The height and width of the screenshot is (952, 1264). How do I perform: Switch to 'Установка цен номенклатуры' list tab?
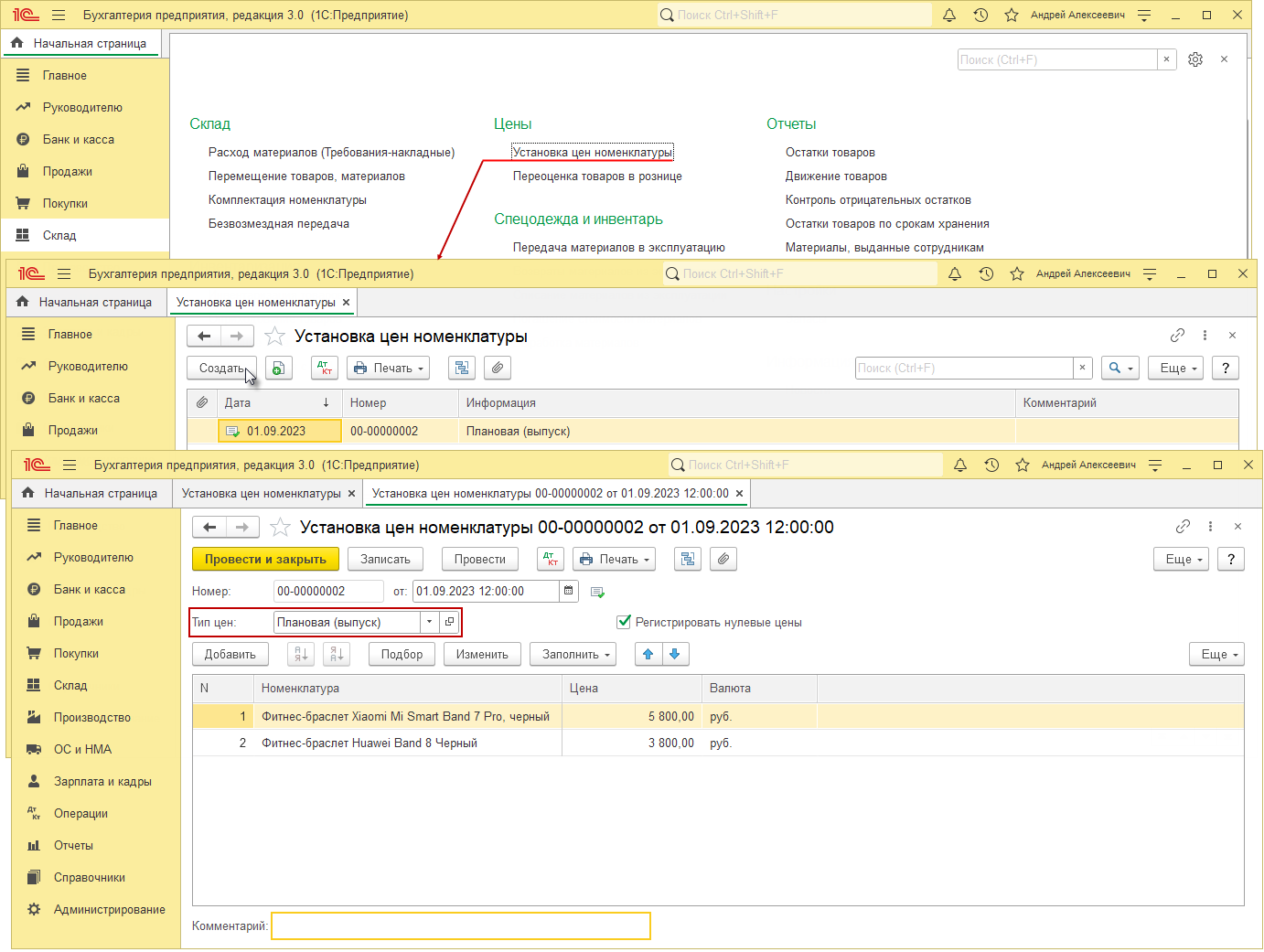click(261, 493)
